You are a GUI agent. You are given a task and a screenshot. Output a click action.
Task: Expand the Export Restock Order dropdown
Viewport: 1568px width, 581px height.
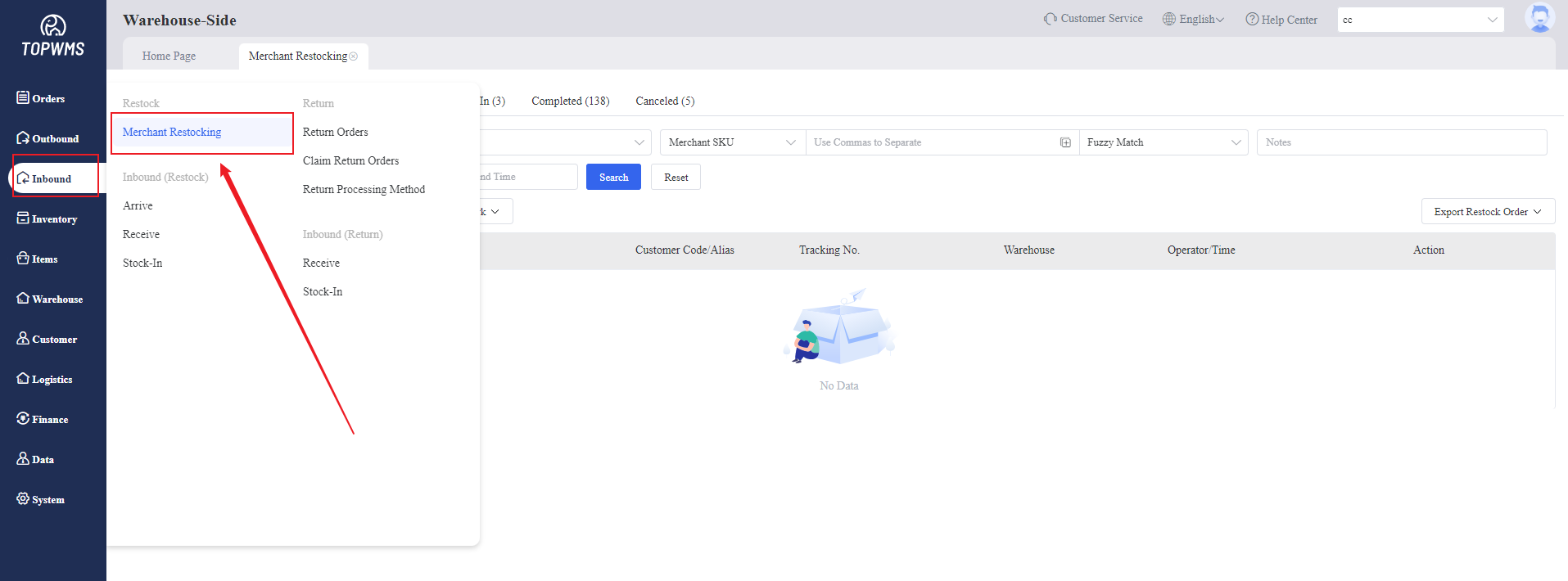pos(1487,212)
